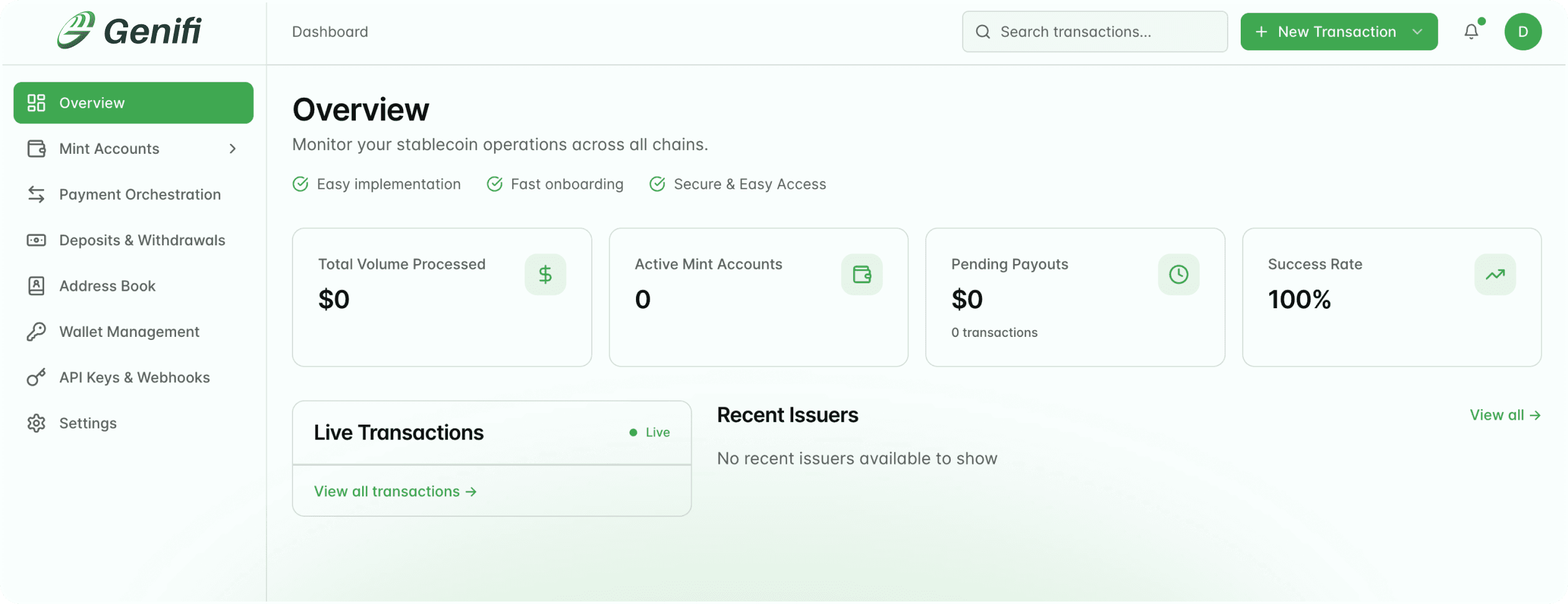Open the user avatar D menu
1568x604 pixels.
(1523, 31)
